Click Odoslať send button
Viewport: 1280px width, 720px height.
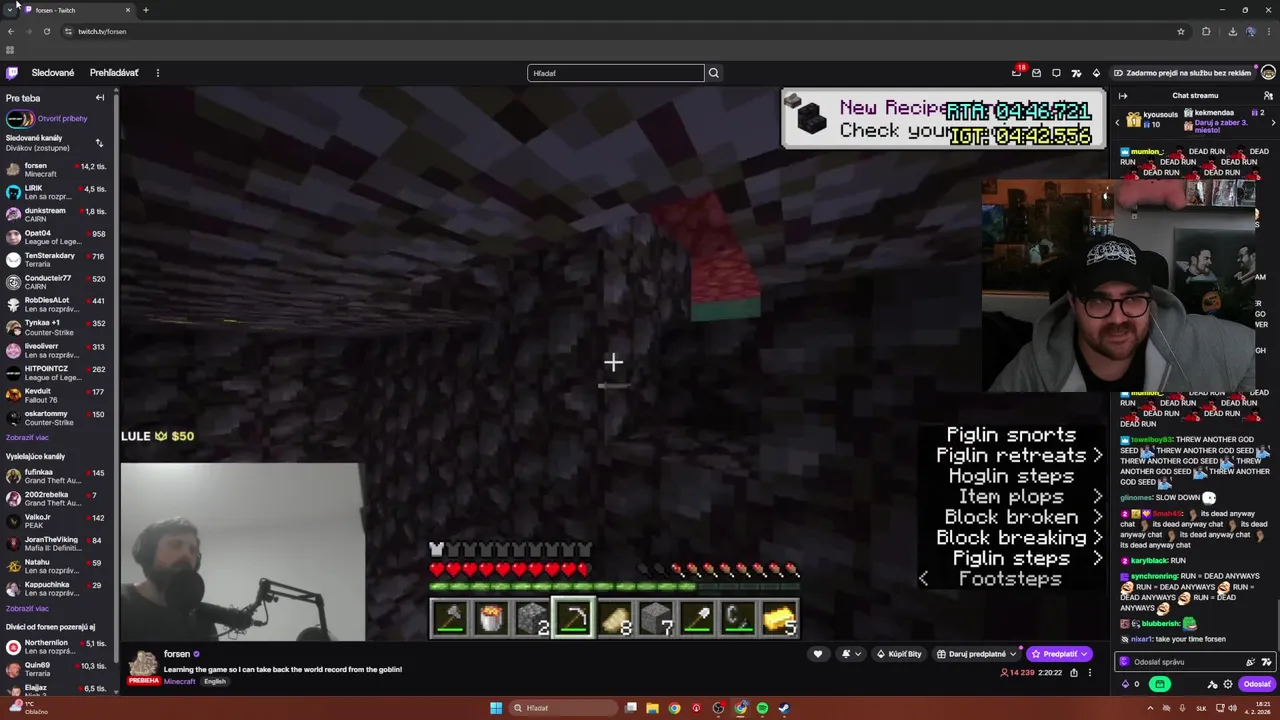[1257, 685]
